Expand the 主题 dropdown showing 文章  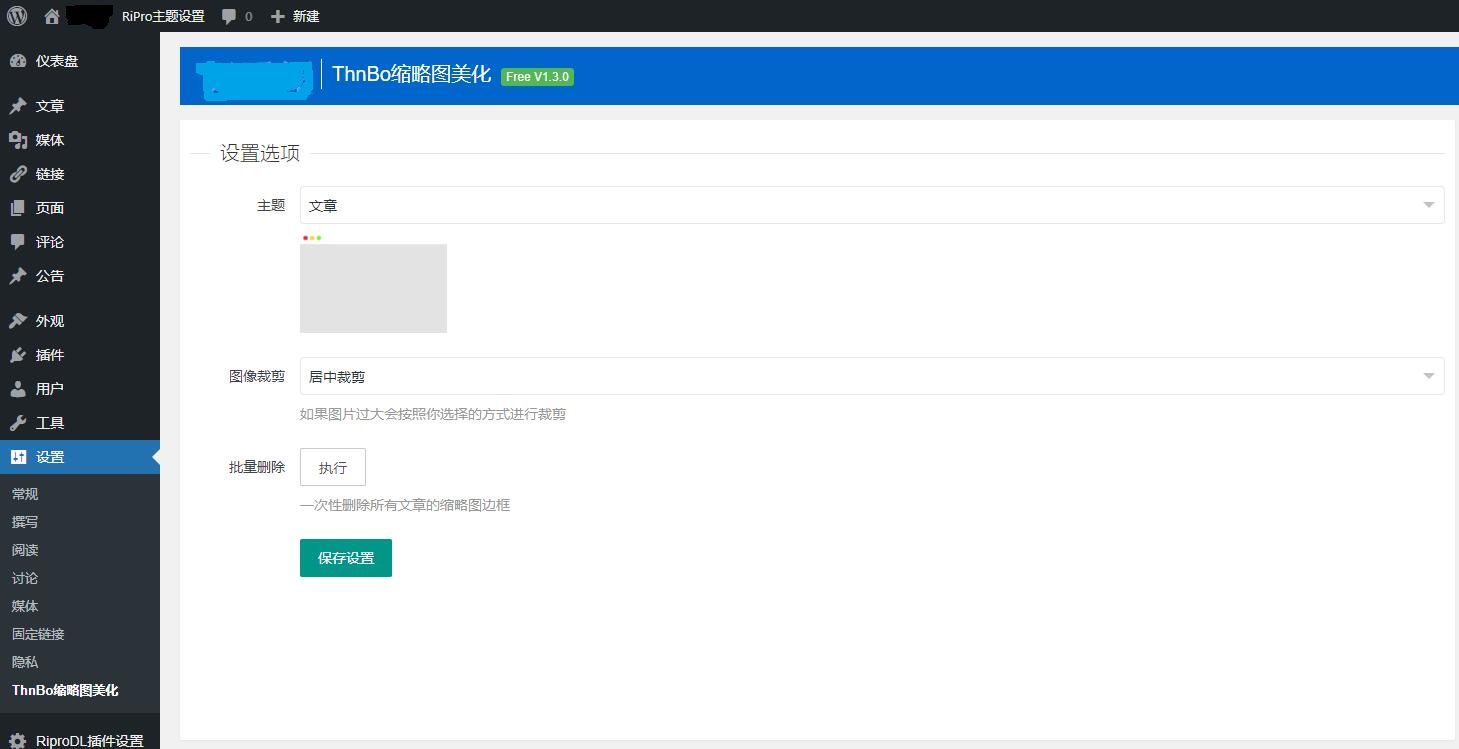coord(872,205)
